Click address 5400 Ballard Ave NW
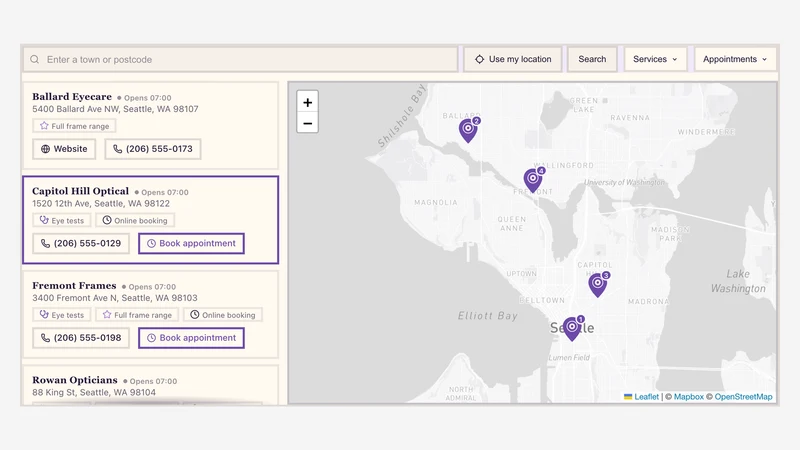 (x=115, y=109)
